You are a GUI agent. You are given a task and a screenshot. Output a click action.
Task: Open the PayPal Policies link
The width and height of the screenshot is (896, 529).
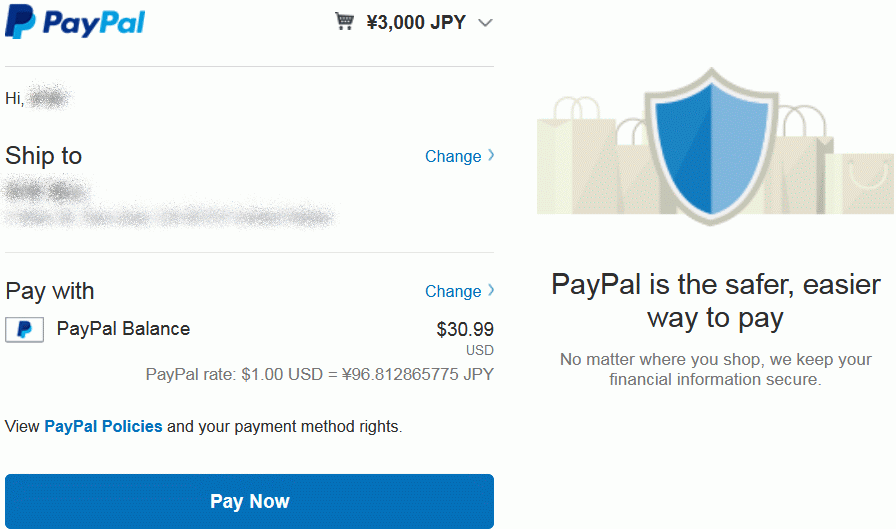pyautogui.click(x=103, y=426)
